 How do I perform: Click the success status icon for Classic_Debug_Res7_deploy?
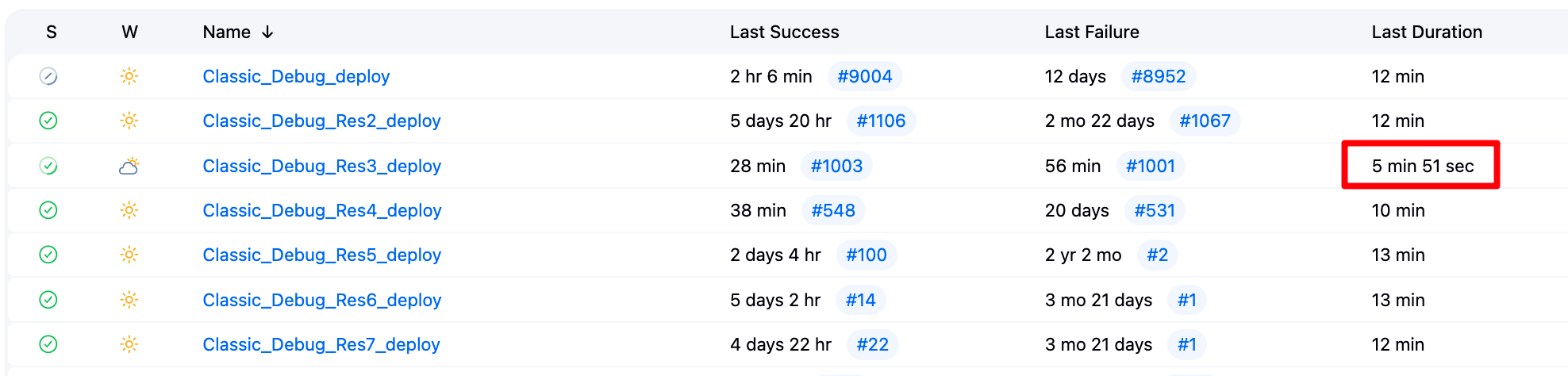[x=48, y=344]
